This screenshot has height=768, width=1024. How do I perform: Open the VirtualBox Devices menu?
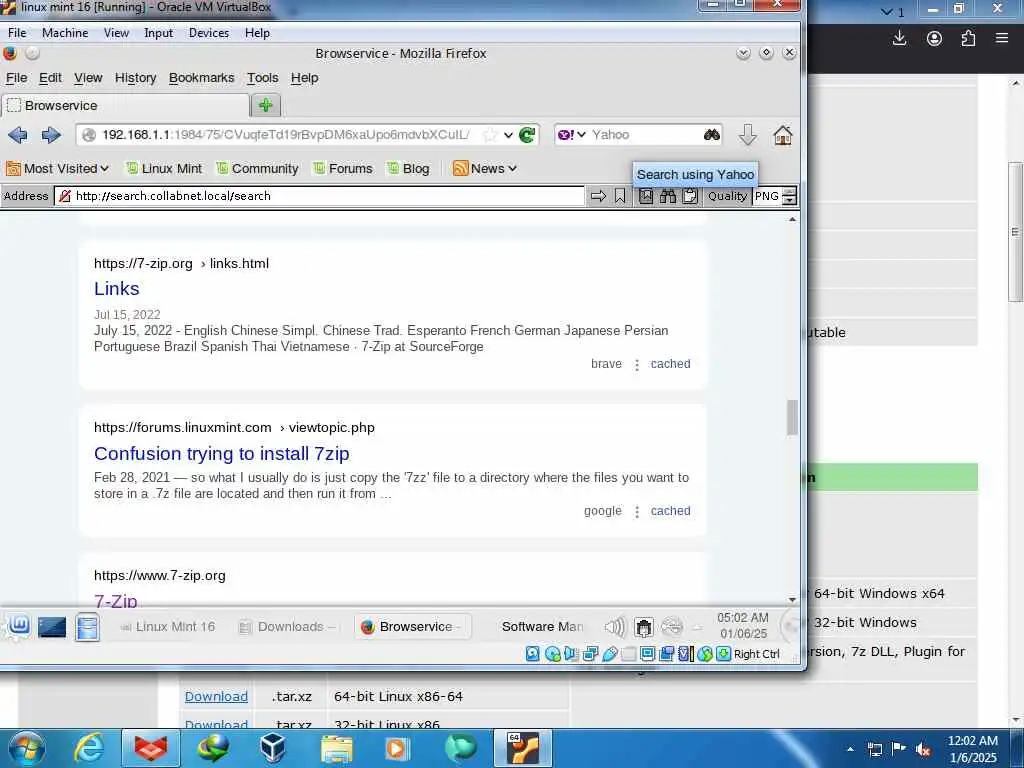pos(208,33)
